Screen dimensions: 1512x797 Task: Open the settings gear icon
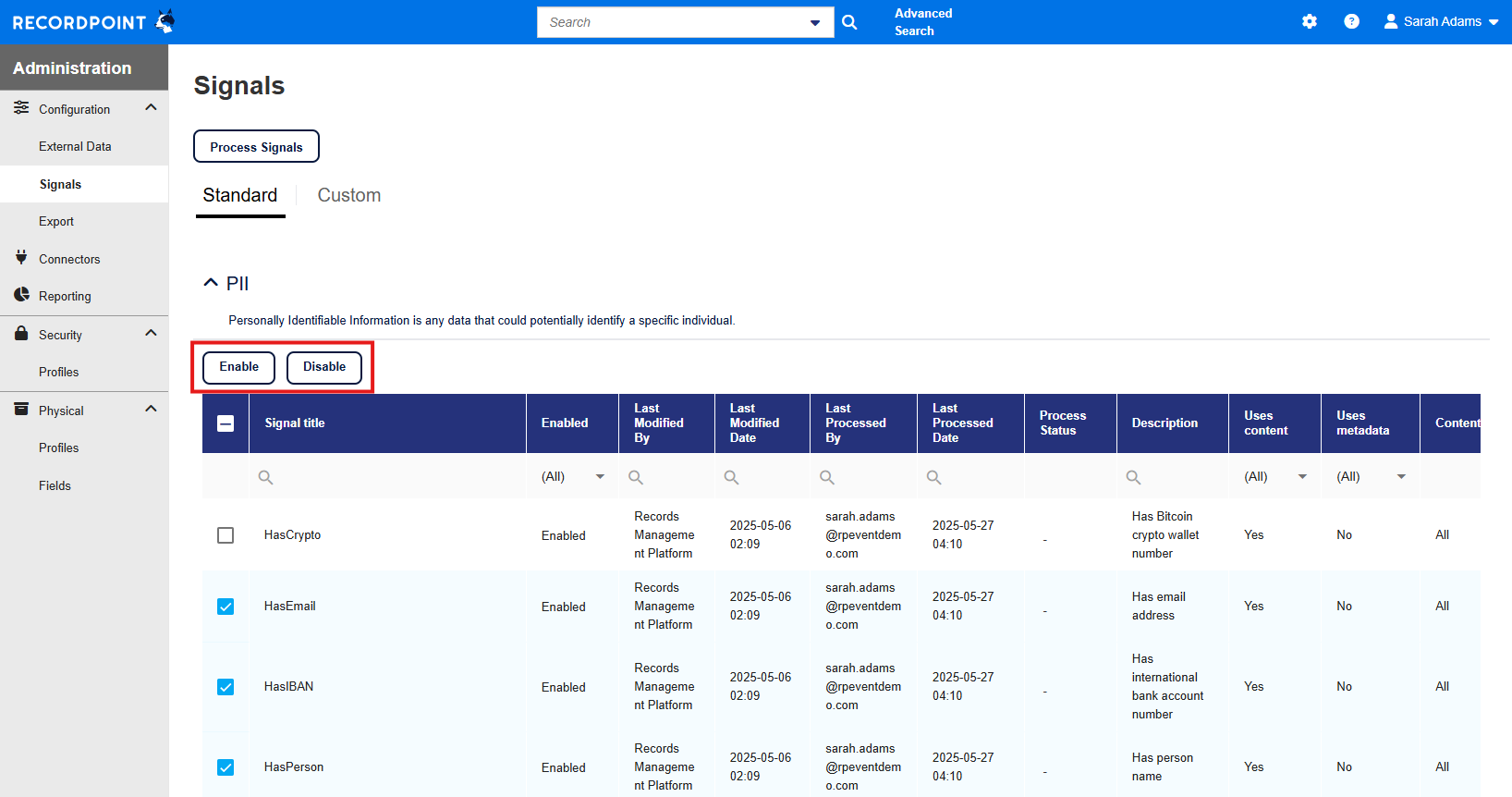pos(1309,21)
